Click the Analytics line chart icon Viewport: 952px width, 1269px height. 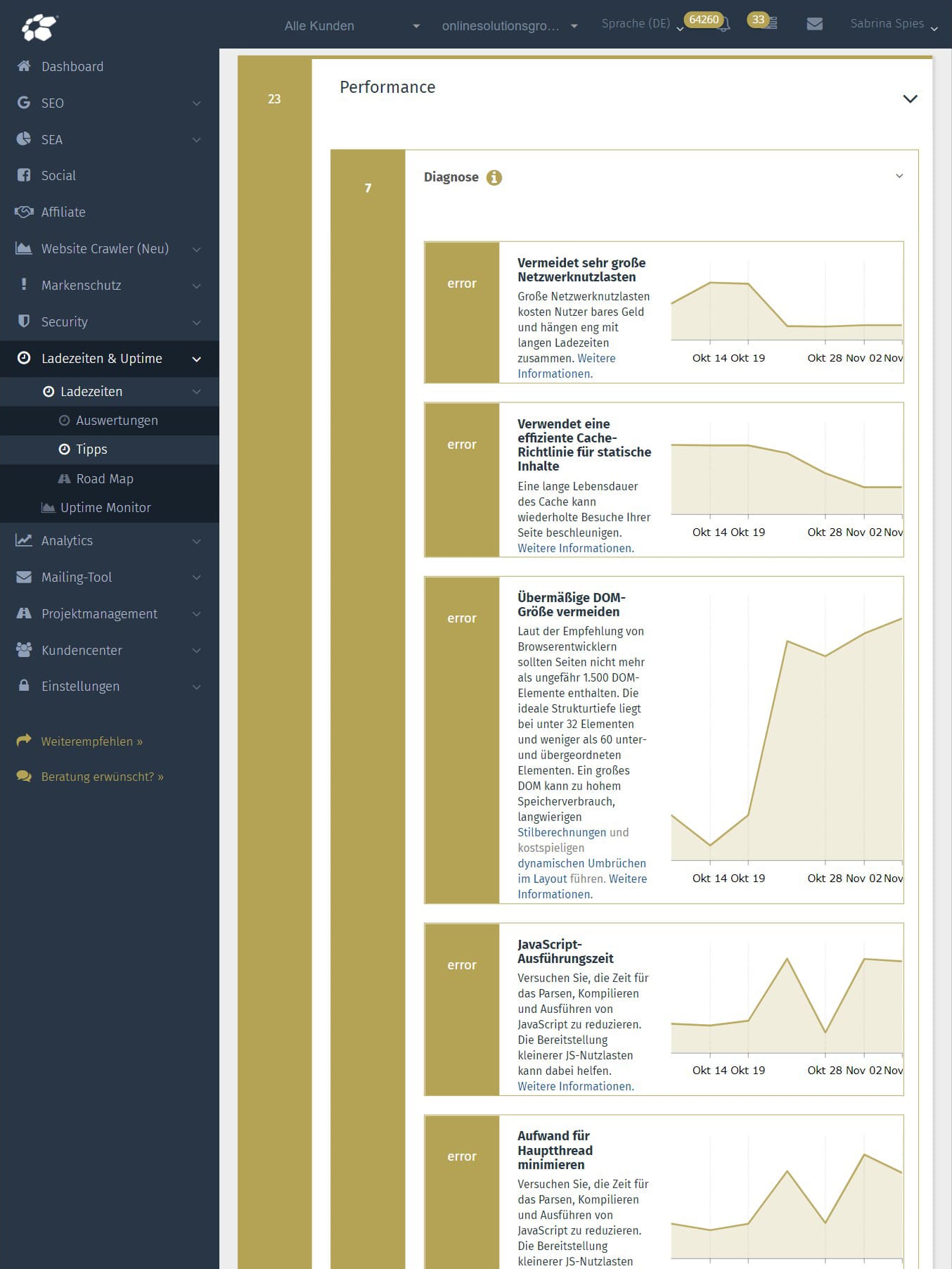(24, 540)
